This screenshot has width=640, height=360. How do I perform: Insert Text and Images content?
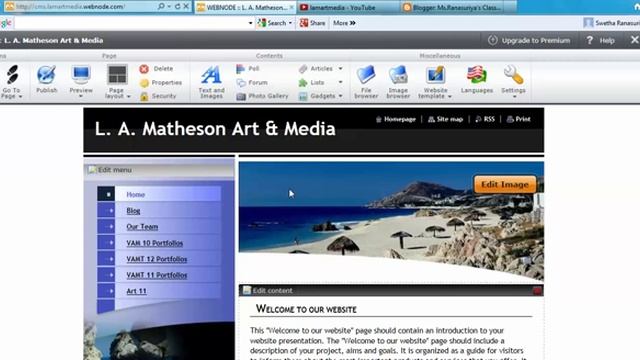coord(211,82)
